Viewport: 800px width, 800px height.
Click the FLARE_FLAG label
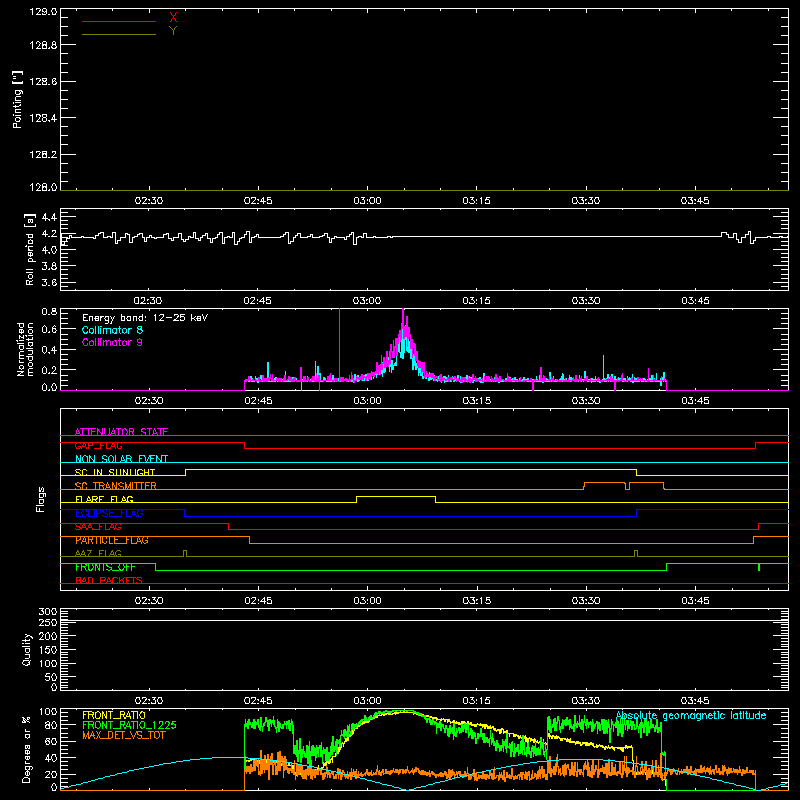click(x=104, y=499)
